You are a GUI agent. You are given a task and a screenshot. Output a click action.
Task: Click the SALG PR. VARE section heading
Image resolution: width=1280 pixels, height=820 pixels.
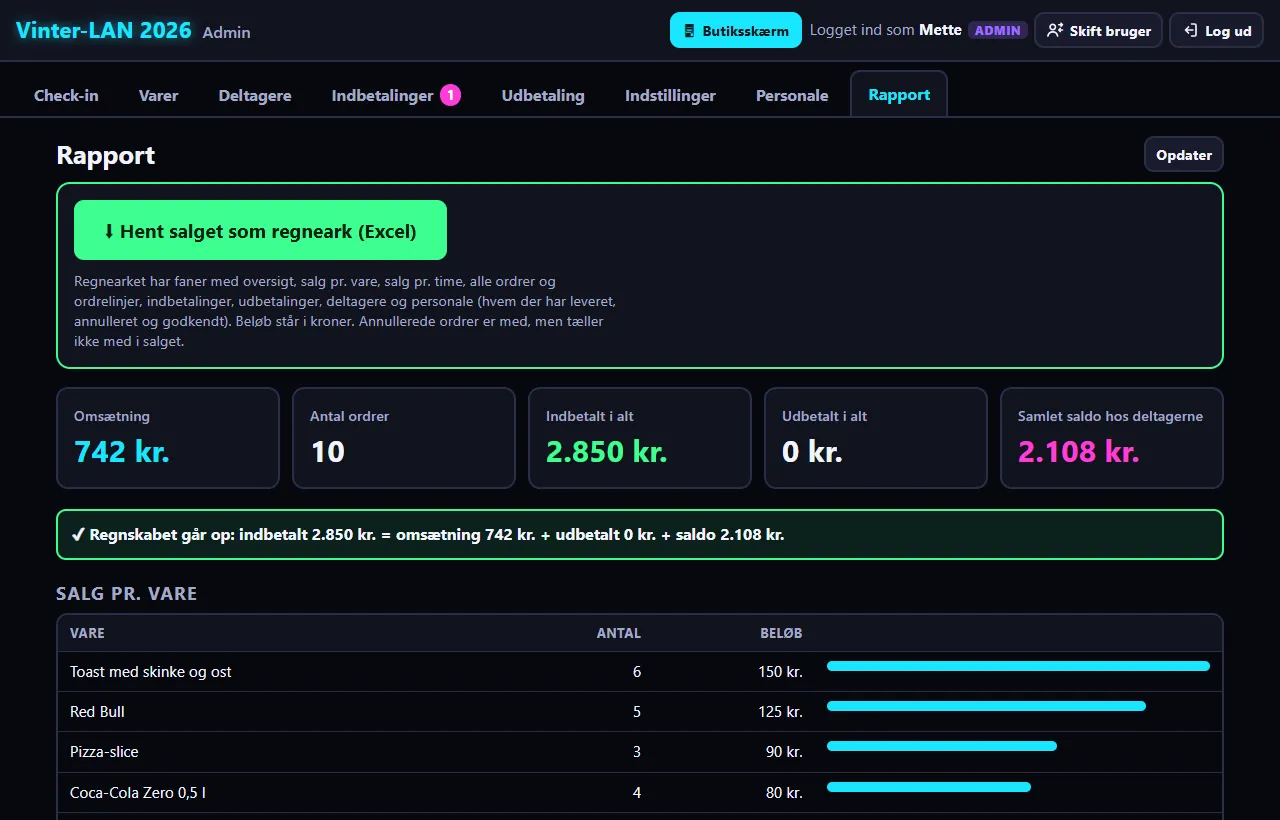tap(127, 594)
